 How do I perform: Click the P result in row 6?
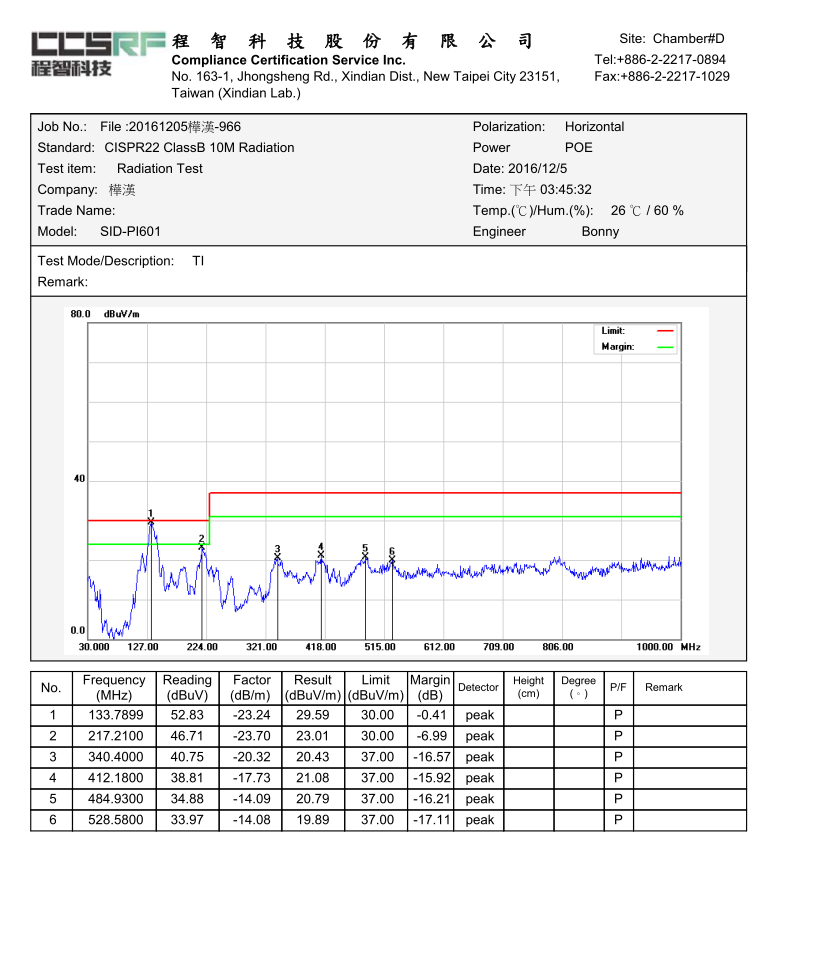(x=619, y=820)
